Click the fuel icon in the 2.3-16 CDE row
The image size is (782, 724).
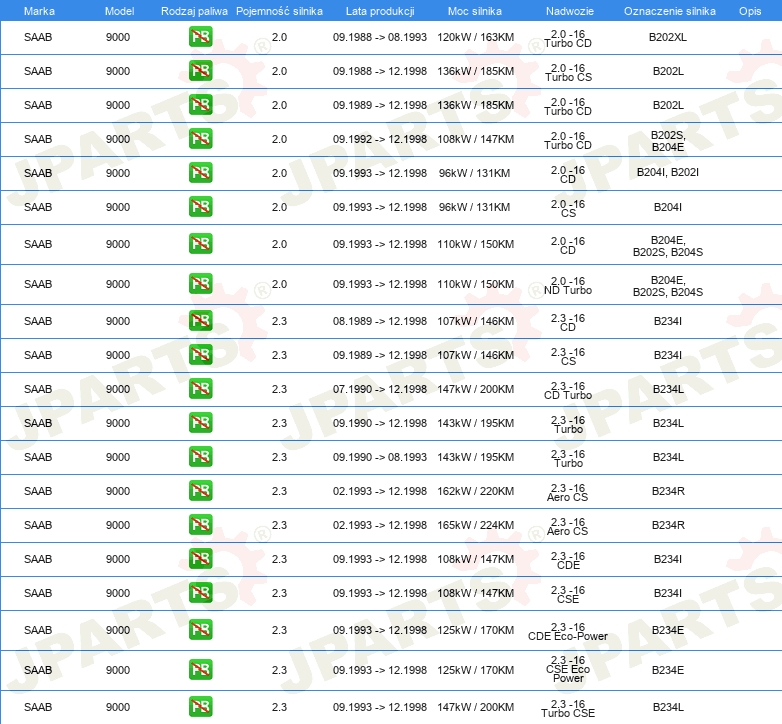click(x=200, y=558)
